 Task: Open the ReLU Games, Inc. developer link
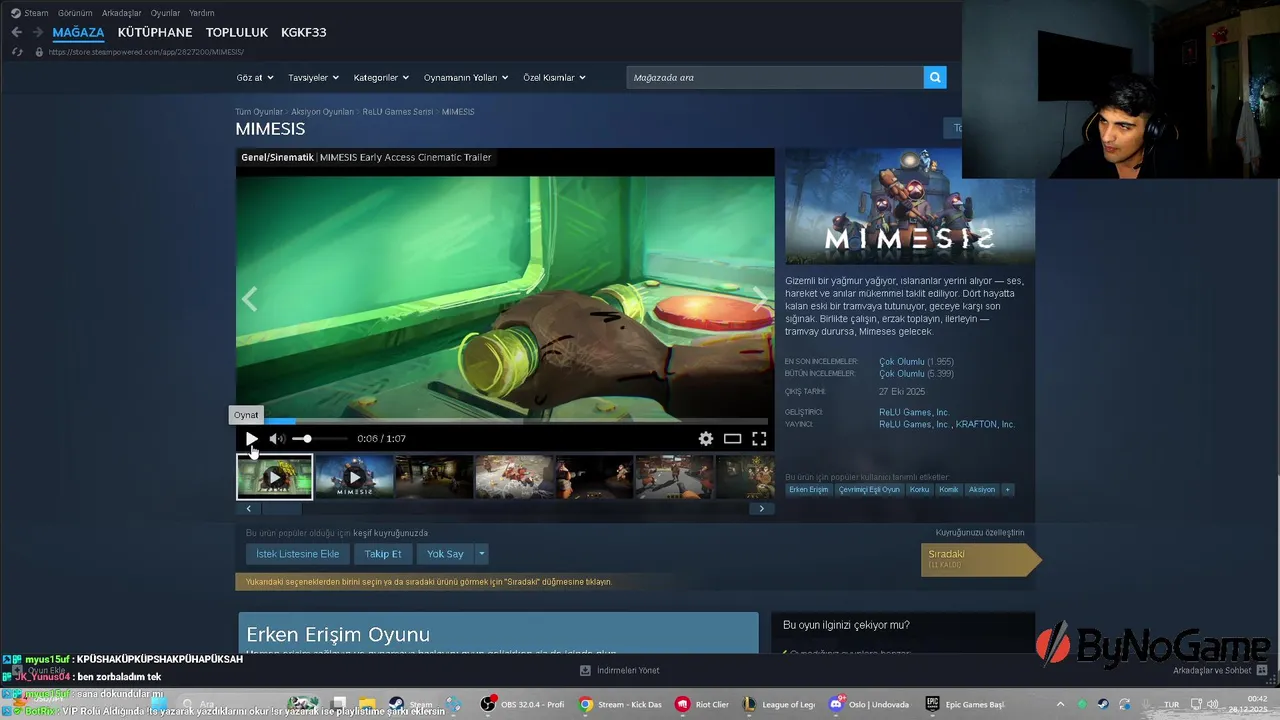click(914, 412)
